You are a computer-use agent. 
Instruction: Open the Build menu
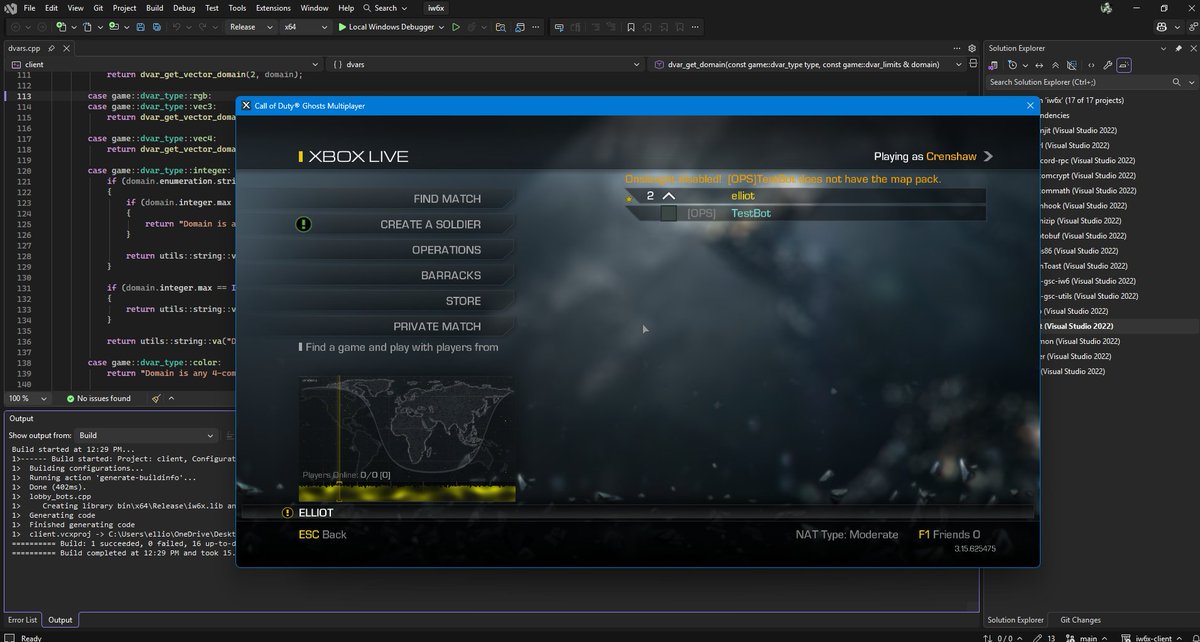coord(154,8)
